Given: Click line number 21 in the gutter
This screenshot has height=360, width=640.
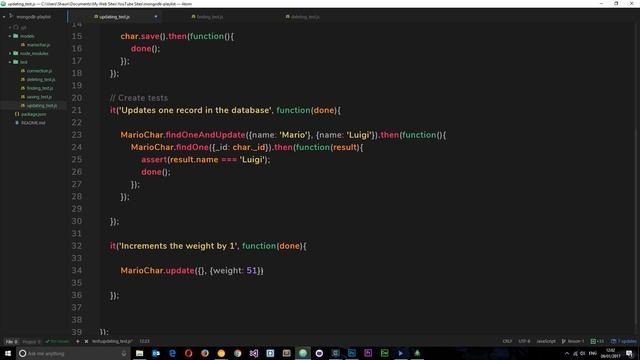Looking at the screenshot, I should pos(77,110).
